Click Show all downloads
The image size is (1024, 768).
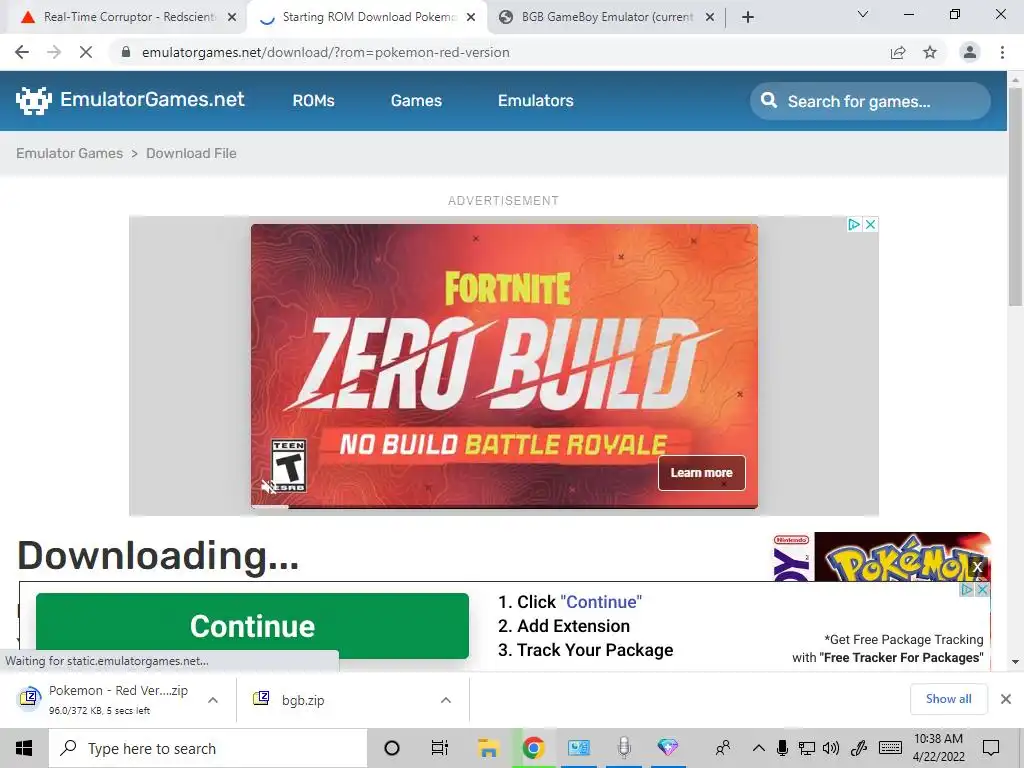tap(948, 699)
